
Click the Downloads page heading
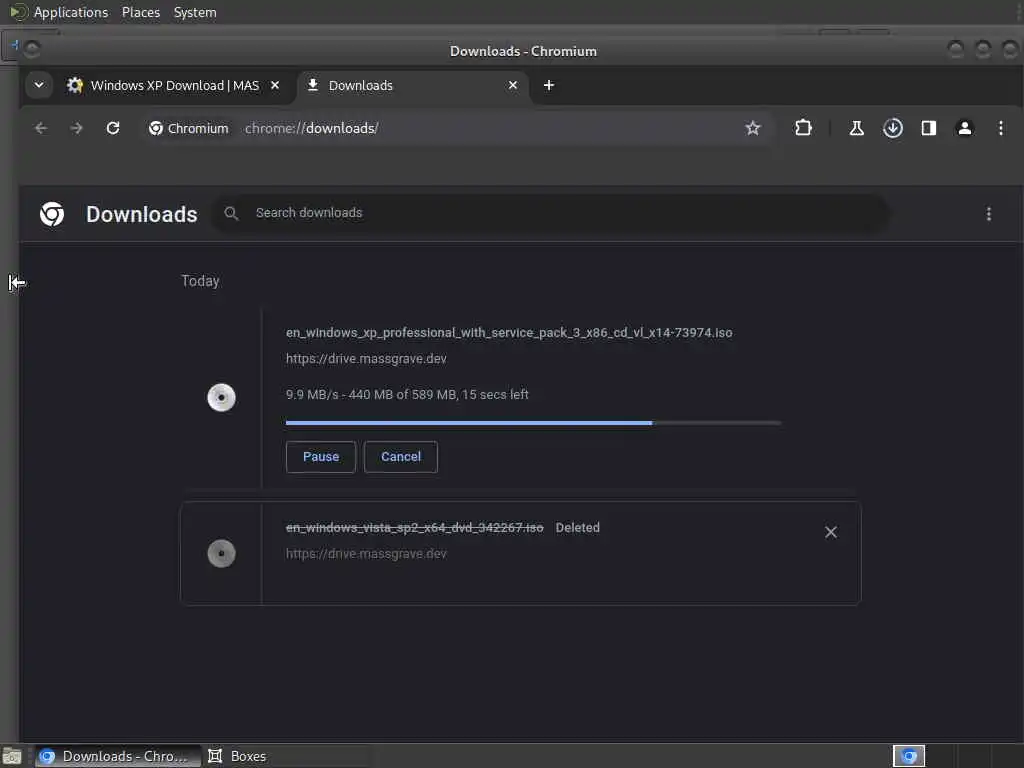click(x=142, y=214)
